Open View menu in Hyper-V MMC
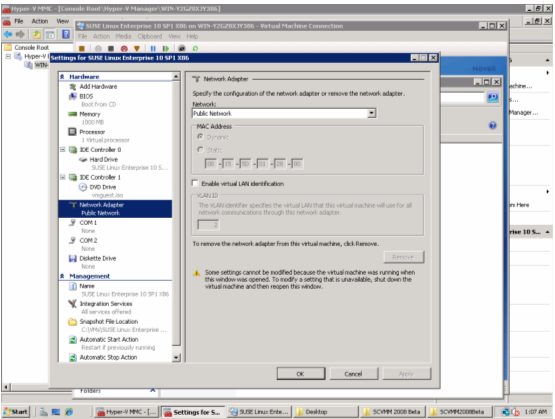The image size is (555, 419). 63,21
